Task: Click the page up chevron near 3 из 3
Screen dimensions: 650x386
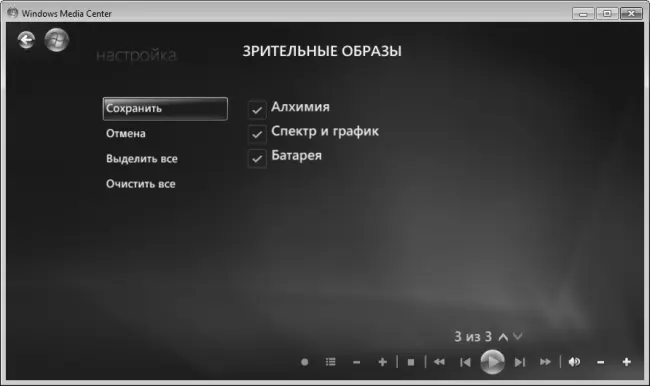Action: [x=503, y=337]
